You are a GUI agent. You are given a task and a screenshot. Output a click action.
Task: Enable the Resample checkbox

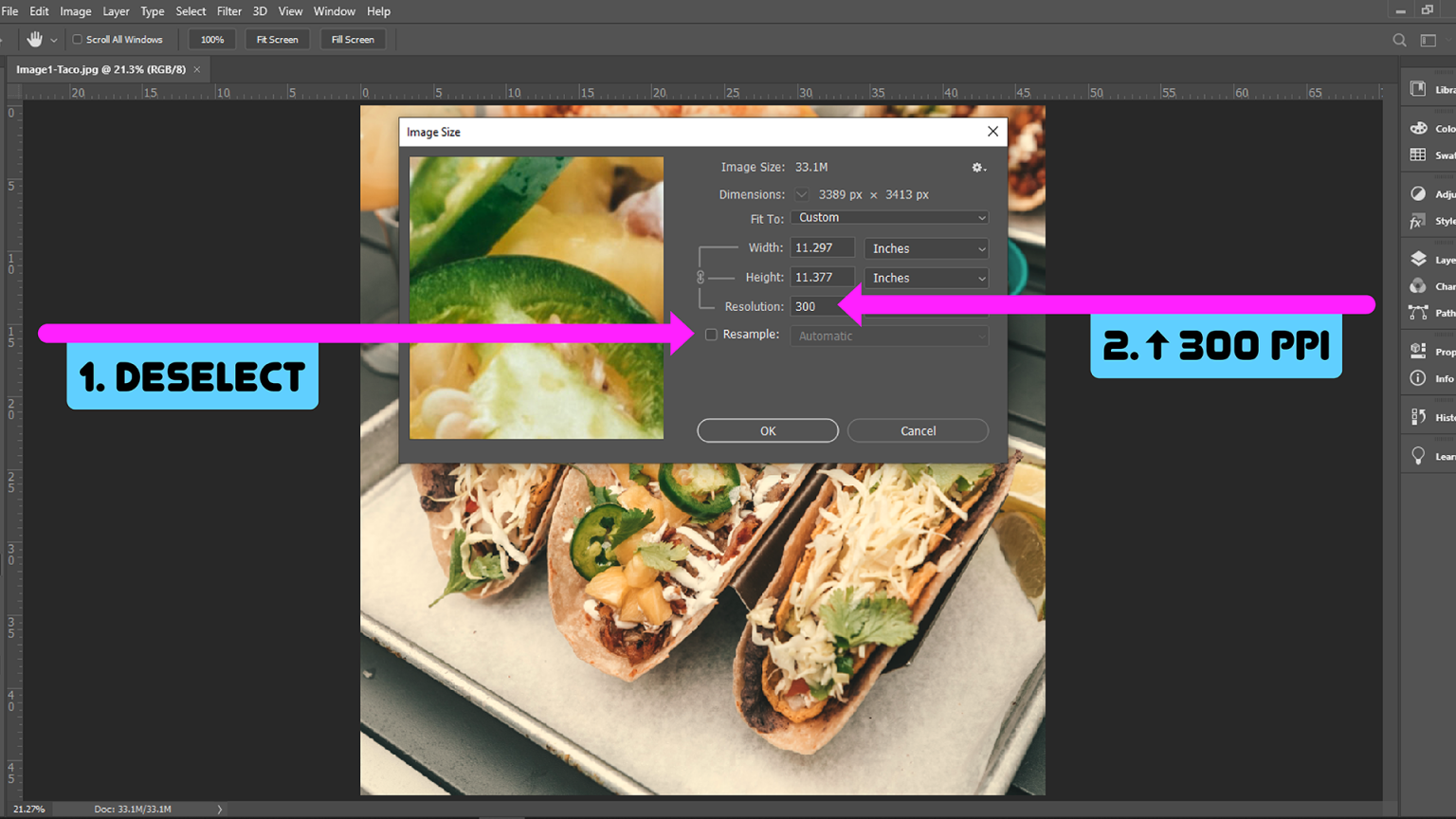[711, 335]
